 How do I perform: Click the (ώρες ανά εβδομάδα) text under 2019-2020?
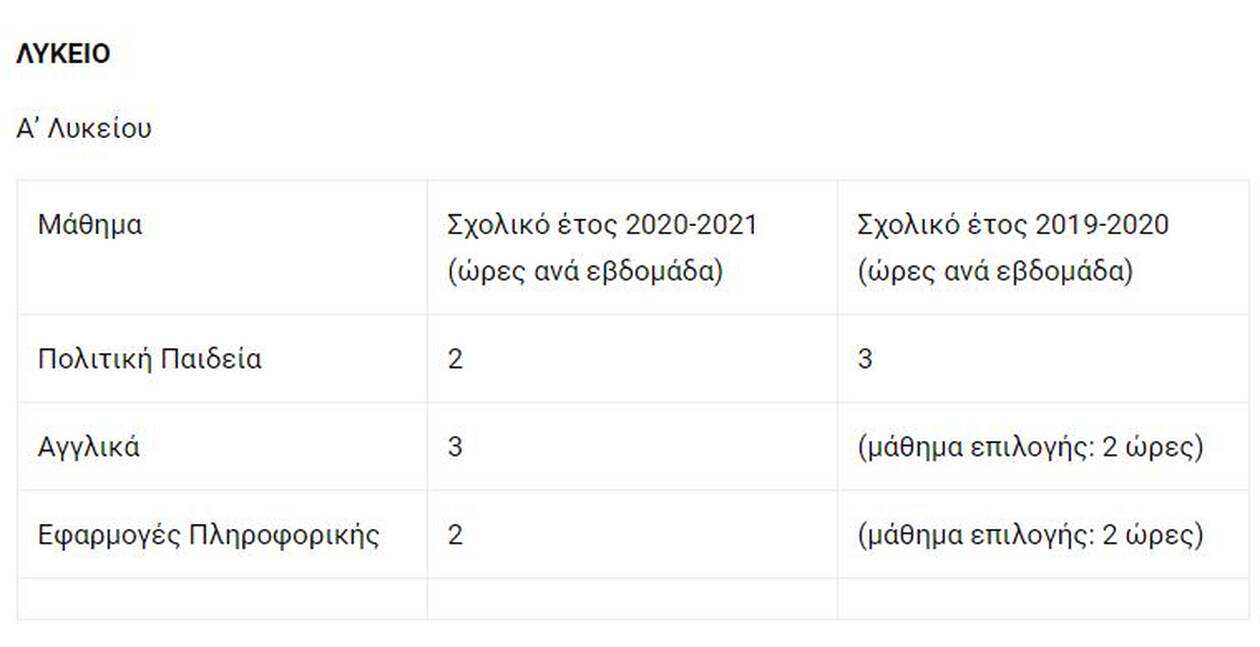pyautogui.click(x=995, y=273)
